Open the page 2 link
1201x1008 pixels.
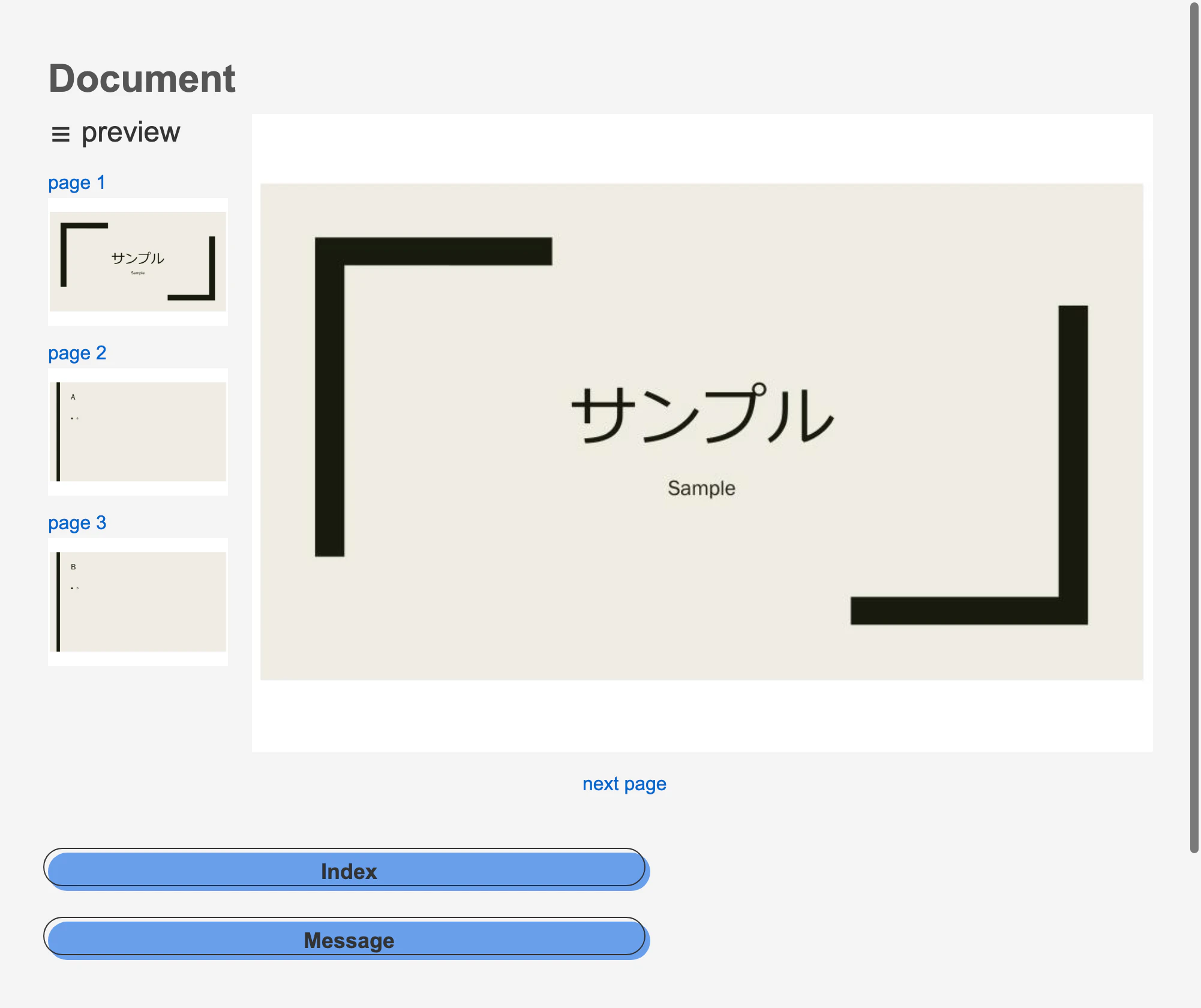pos(77,353)
